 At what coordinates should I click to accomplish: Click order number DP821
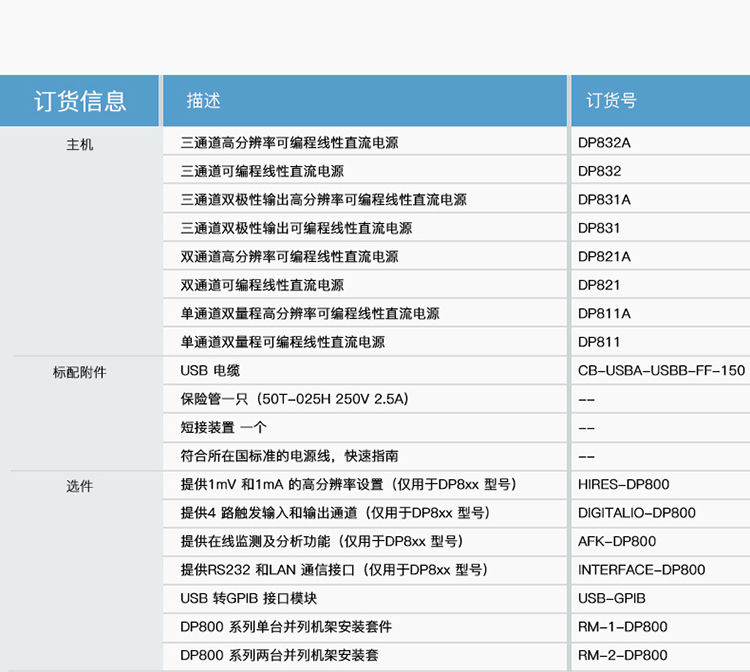[599, 285]
